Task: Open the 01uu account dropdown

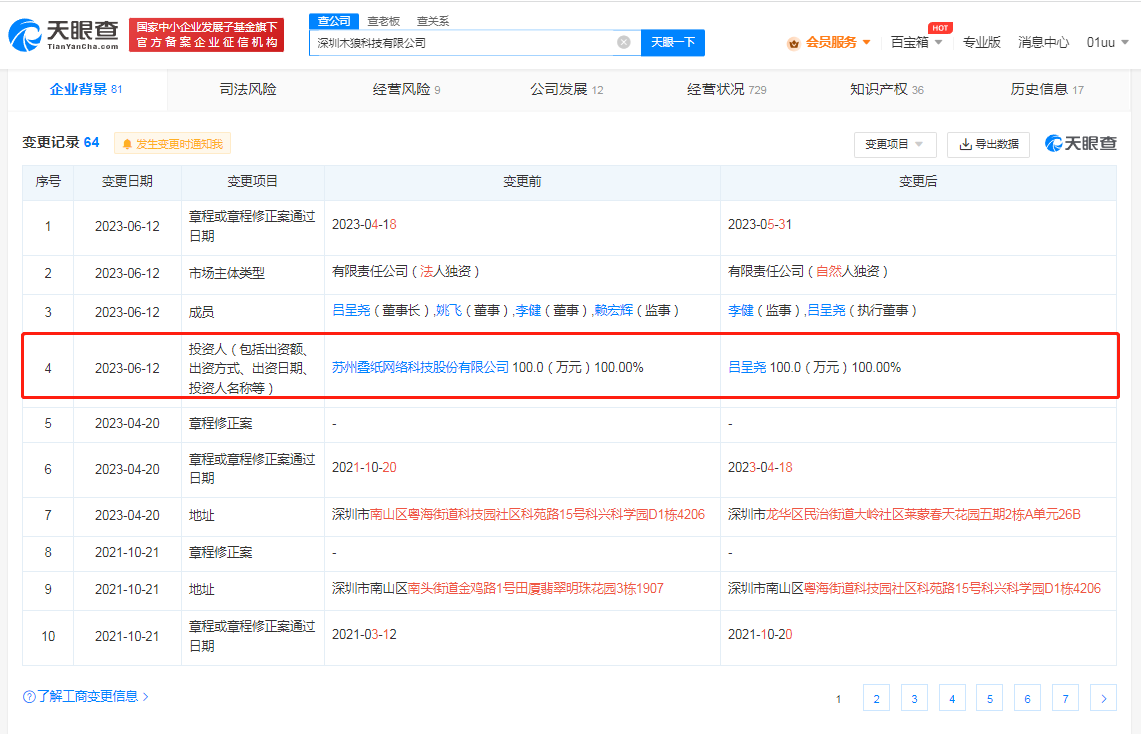Action: click(x=1108, y=42)
